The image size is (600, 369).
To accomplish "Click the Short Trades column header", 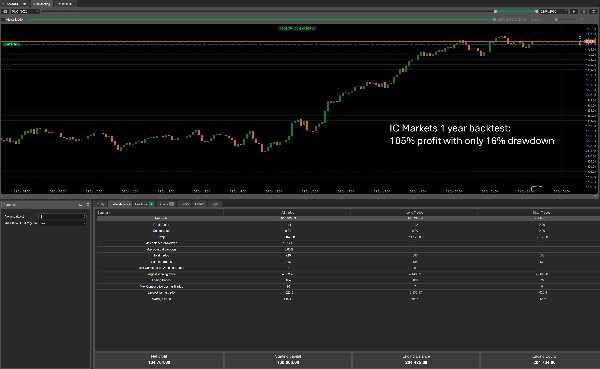I will pos(541,212).
